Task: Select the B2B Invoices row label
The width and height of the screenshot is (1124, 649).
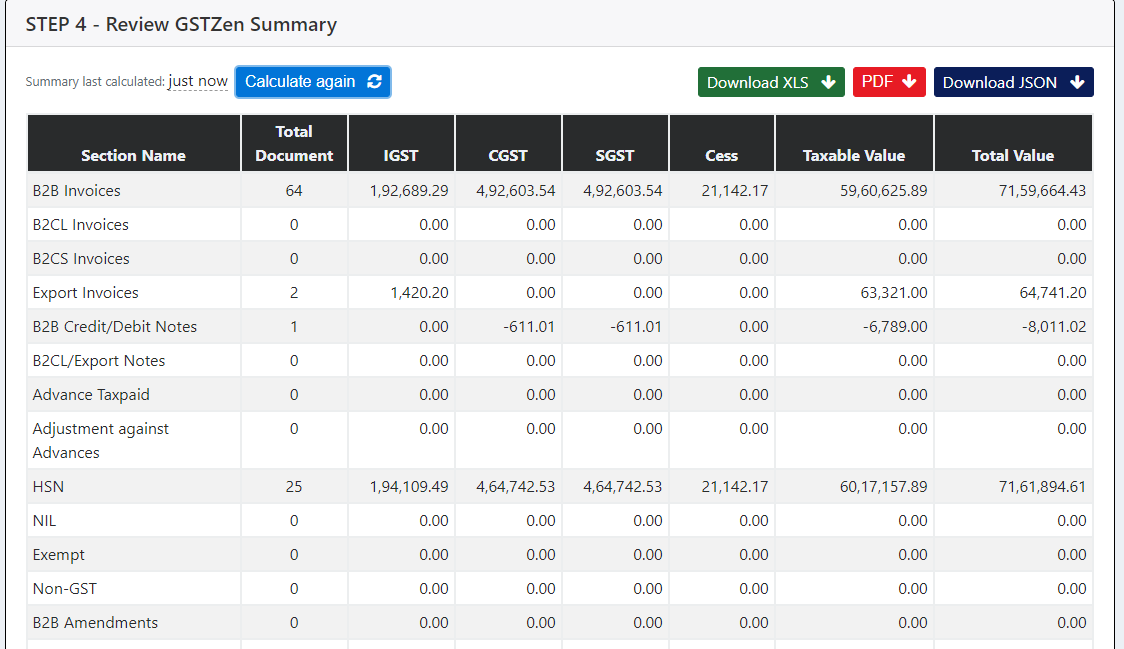Action: 77,191
